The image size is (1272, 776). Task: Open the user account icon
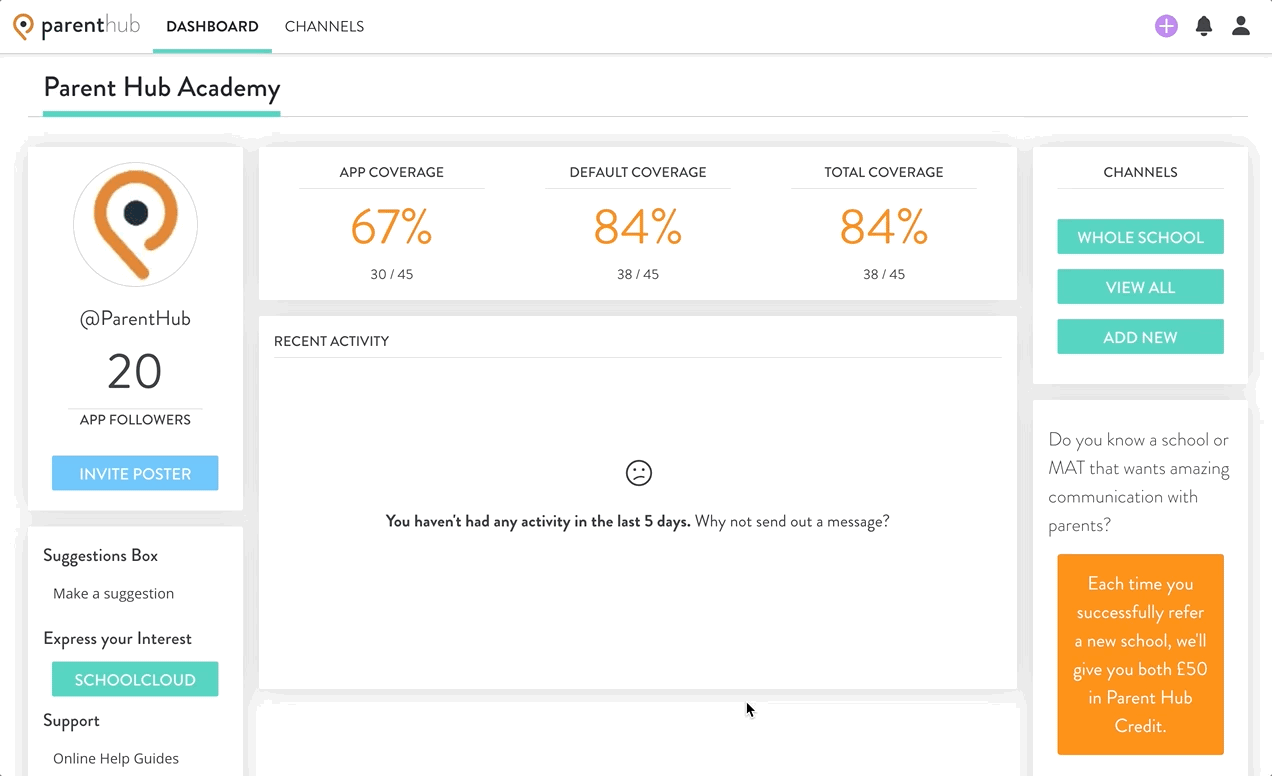pos(1241,26)
